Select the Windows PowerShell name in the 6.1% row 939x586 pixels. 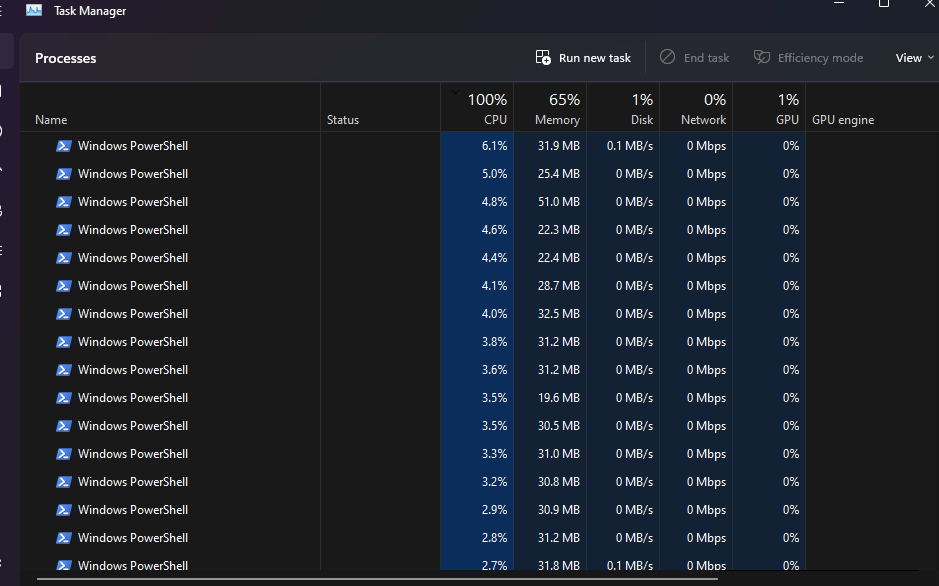(133, 146)
